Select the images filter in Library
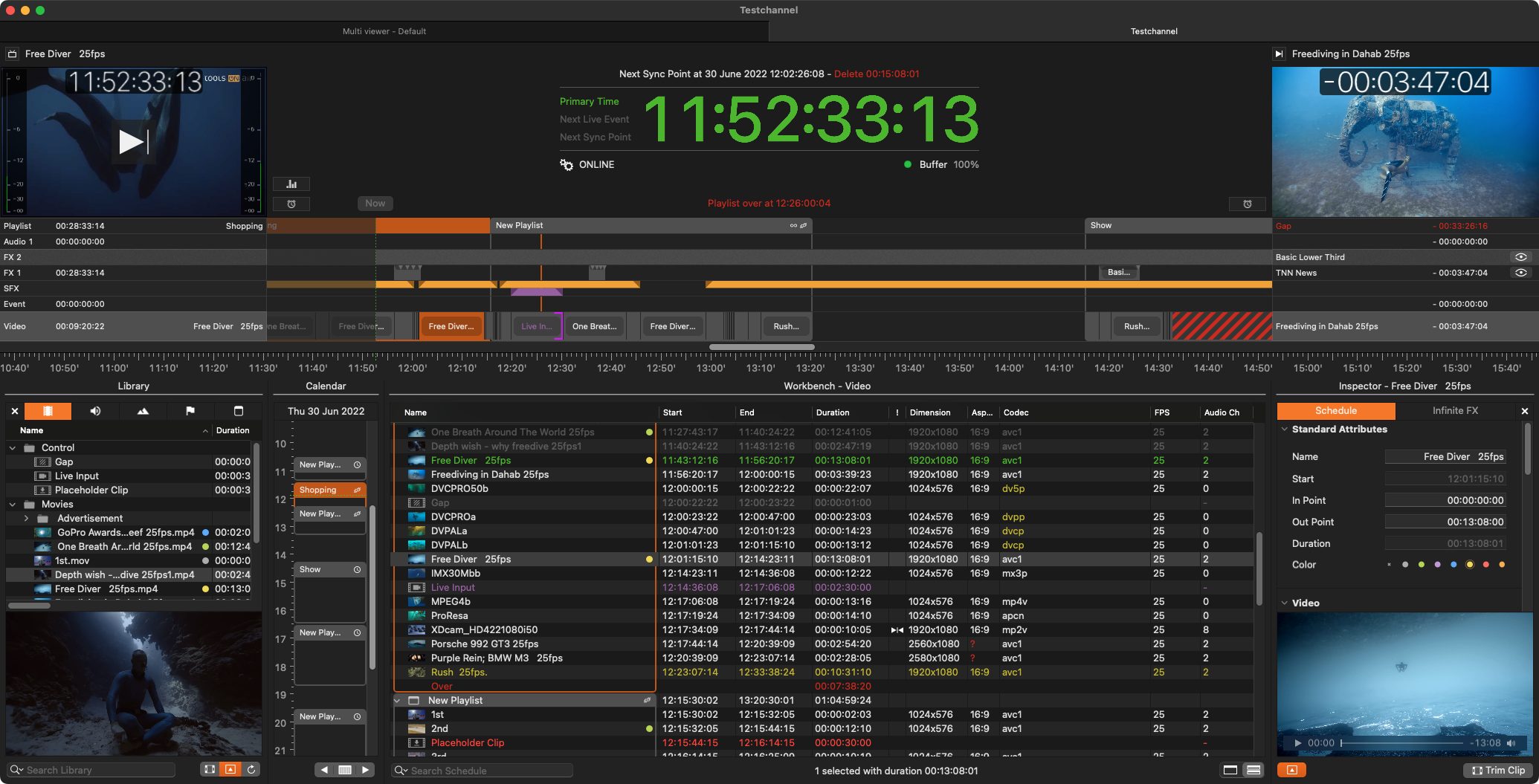The image size is (1539, 784). (143, 411)
